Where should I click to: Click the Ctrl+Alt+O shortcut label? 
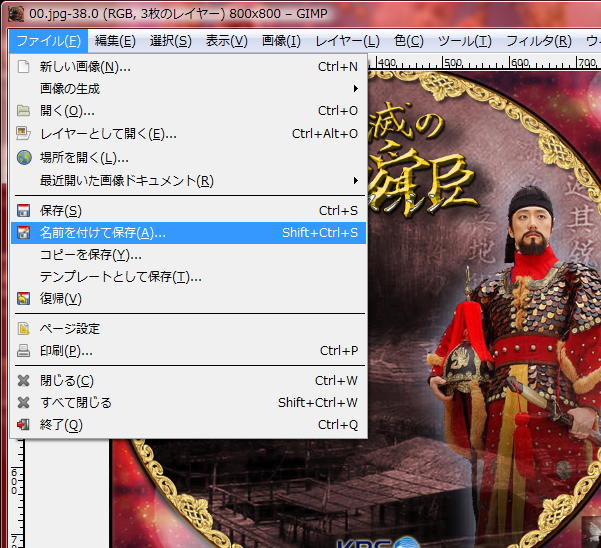(x=325, y=134)
